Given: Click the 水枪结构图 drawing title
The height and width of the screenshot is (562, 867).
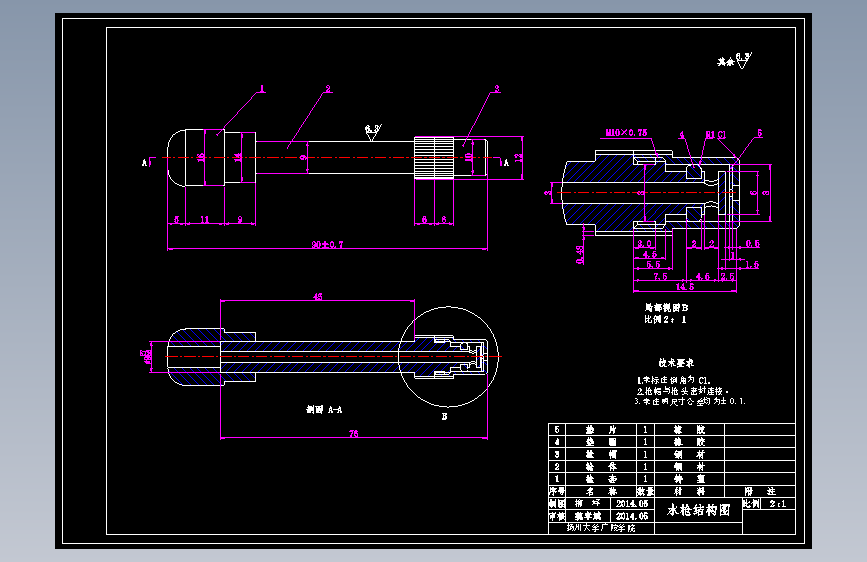Looking at the screenshot, I should pyautogui.click(x=698, y=510).
